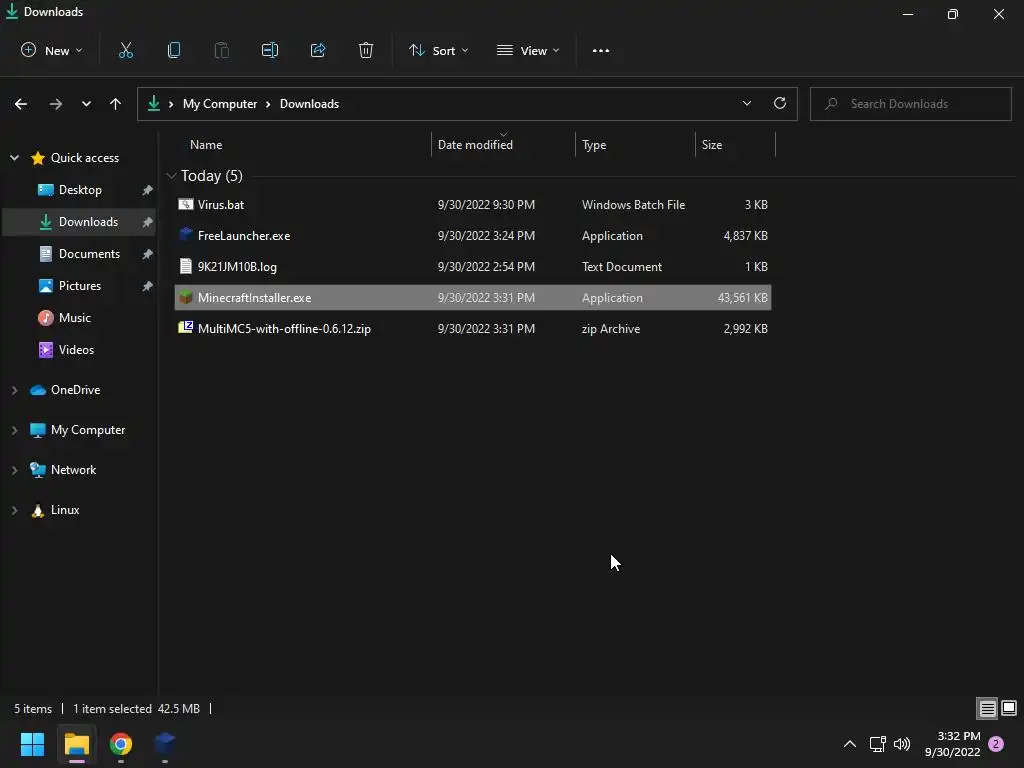Switch to large thumbnails view icon
1024x768 pixels.
[x=1009, y=708]
